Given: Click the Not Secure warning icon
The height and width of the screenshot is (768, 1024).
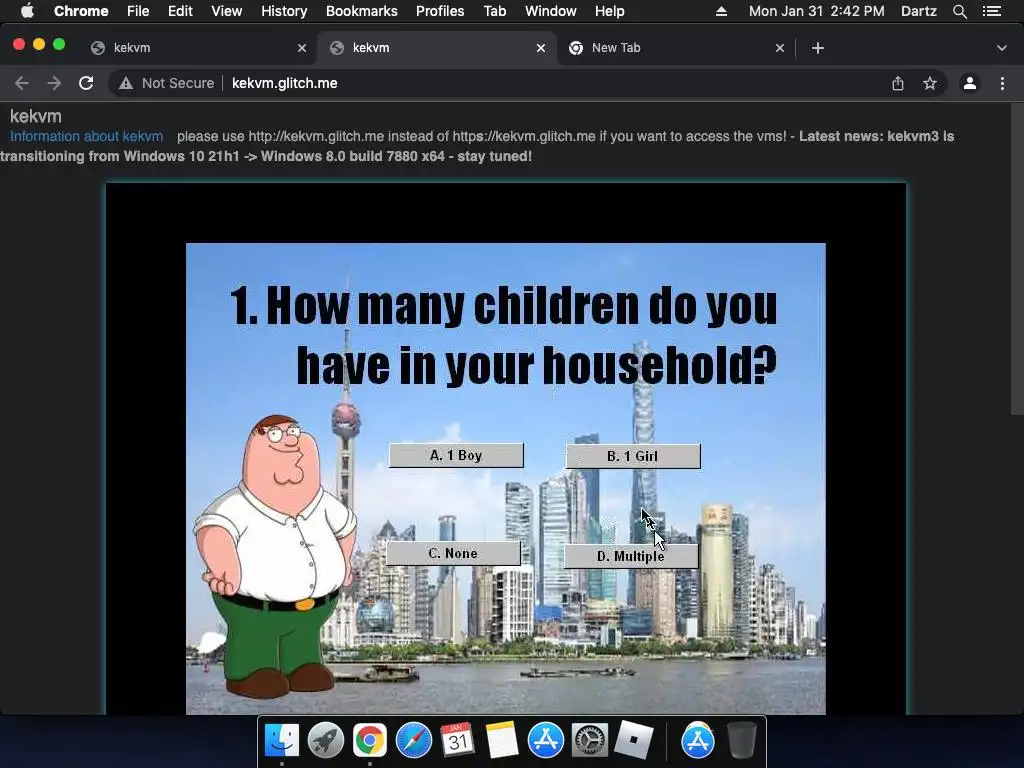Looking at the screenshot, I should click(x=126, y=83).
